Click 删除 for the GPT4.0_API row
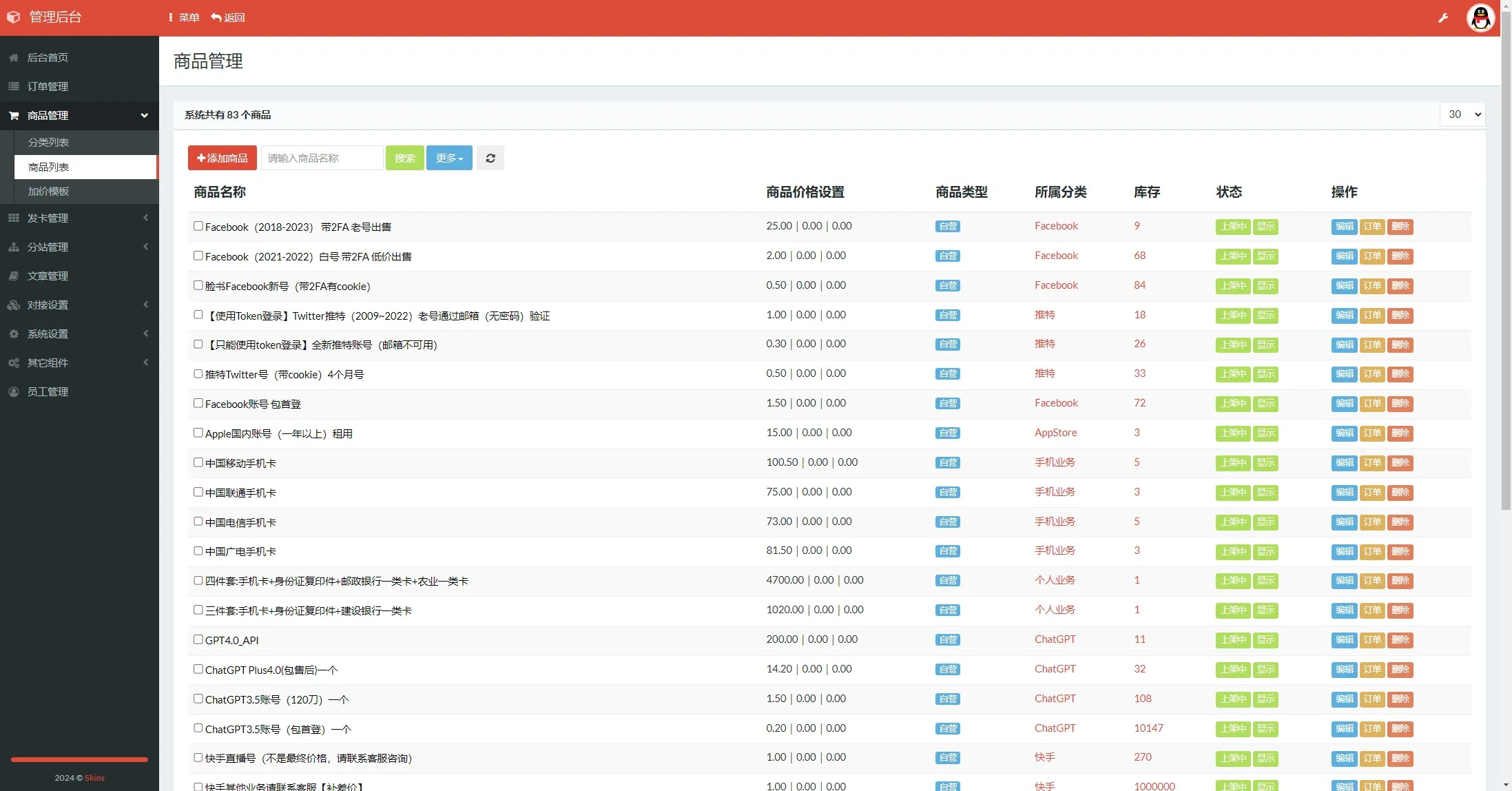Viewport: 1512px width, 791px height. pos(1400,639)
